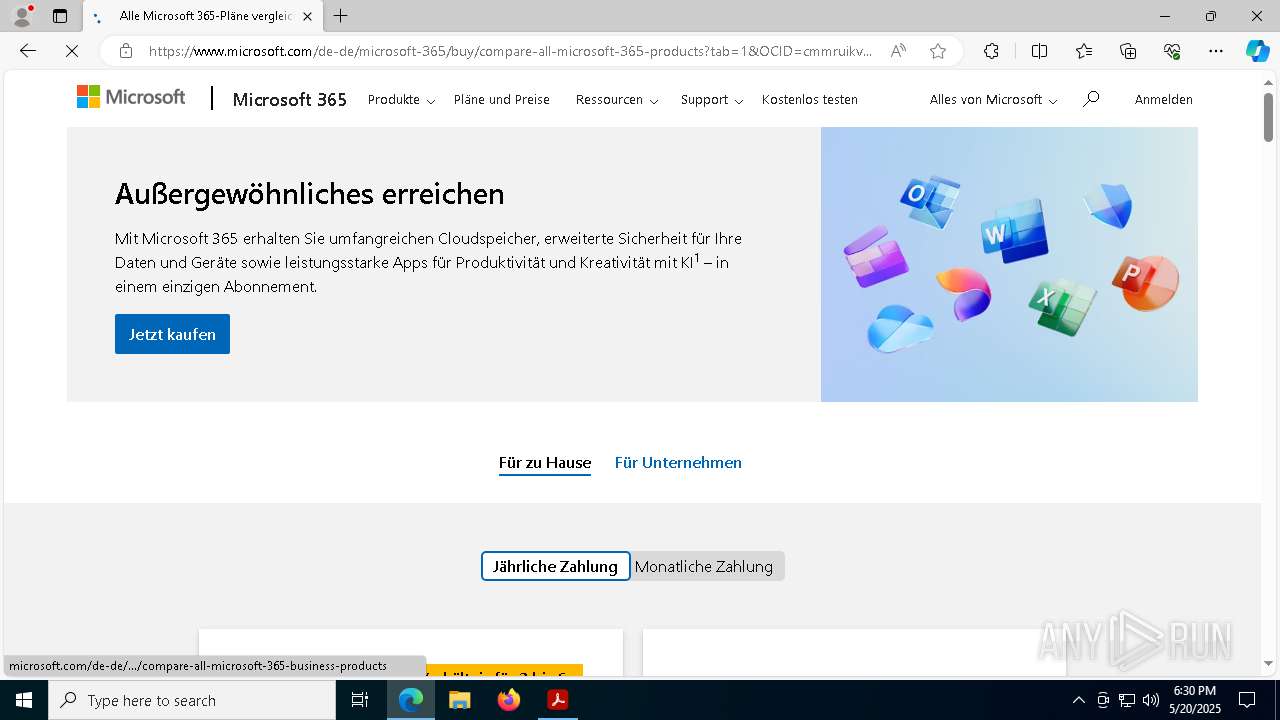Open the Windows Start menu
The image size is (1280, 720).
point(24,700)
